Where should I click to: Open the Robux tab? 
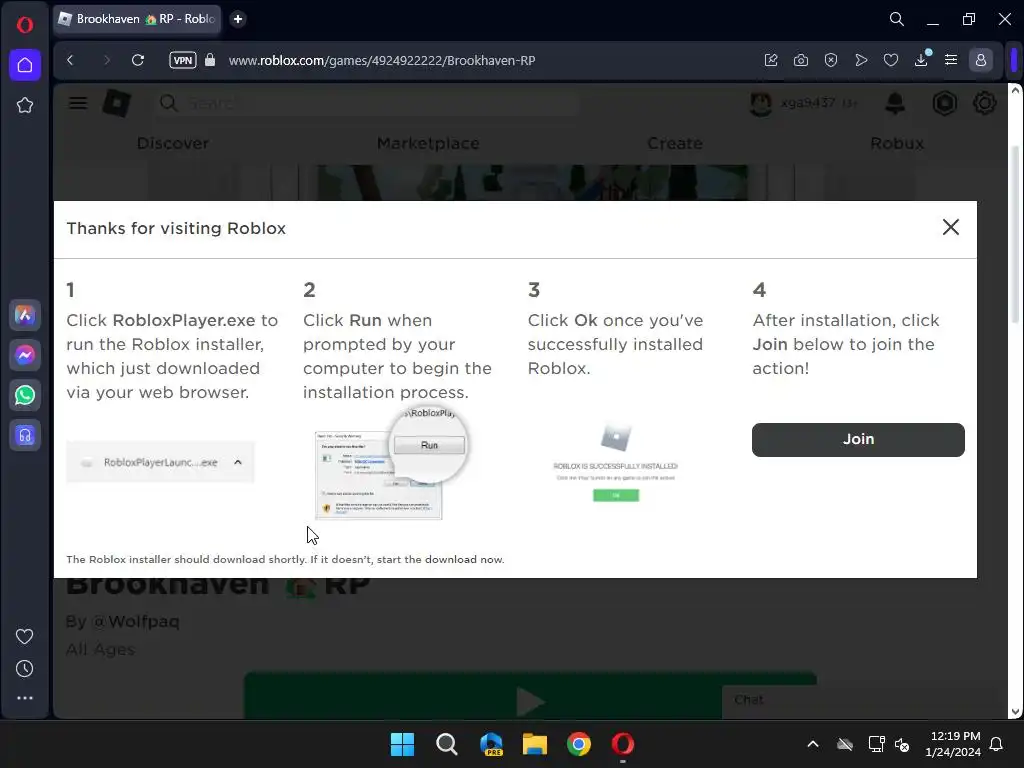point(897,143)
